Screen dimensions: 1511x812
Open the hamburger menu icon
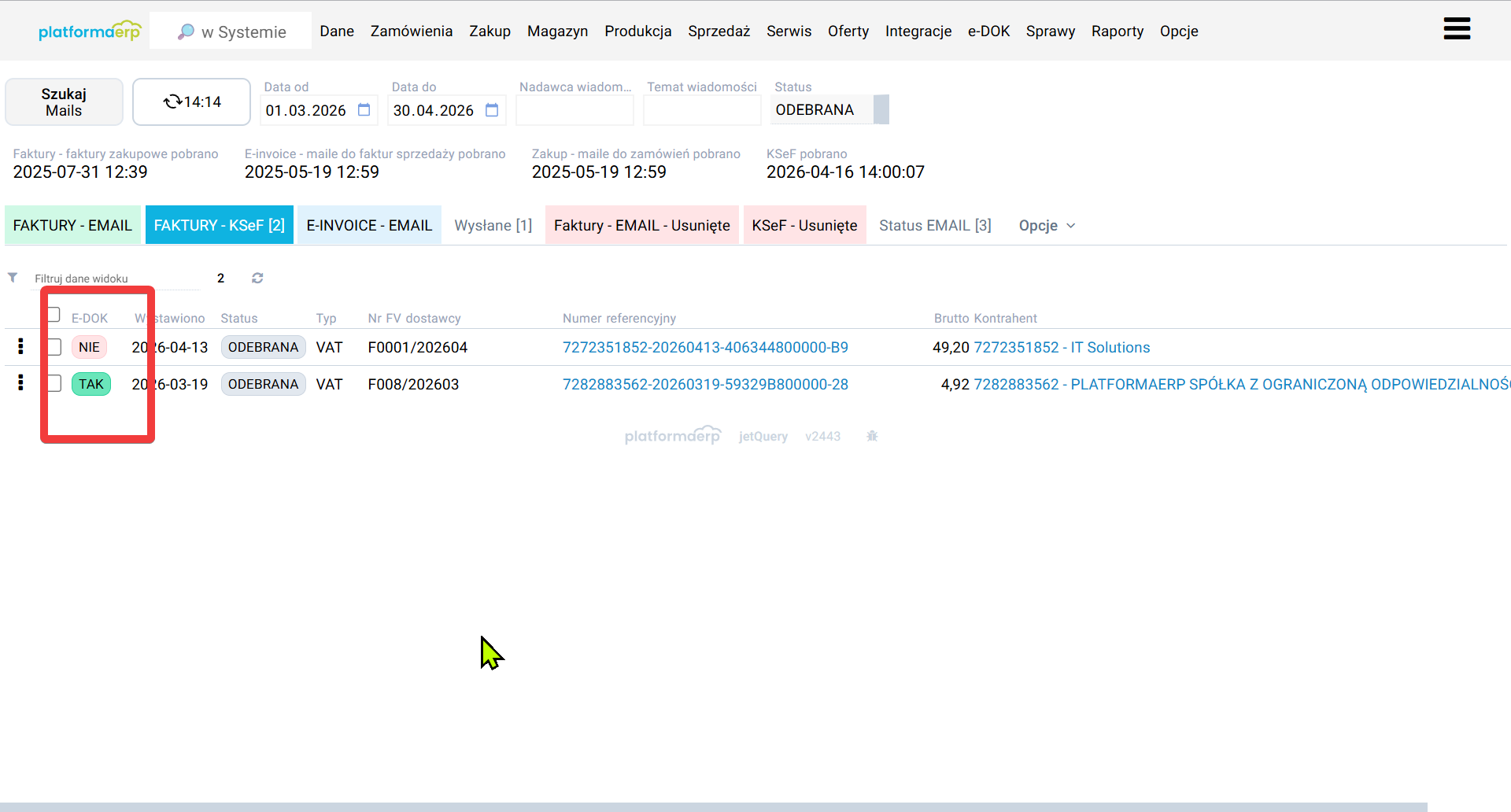1457,29
